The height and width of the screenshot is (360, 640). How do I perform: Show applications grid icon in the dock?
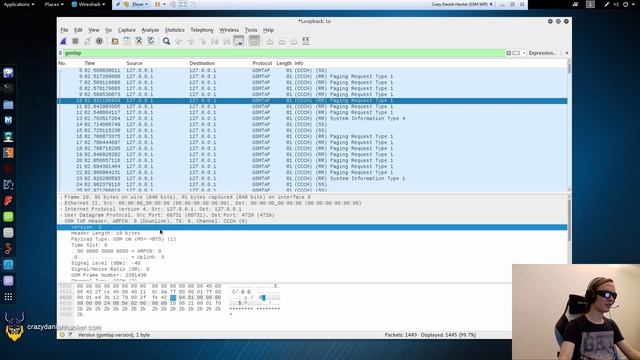(8, 297)
